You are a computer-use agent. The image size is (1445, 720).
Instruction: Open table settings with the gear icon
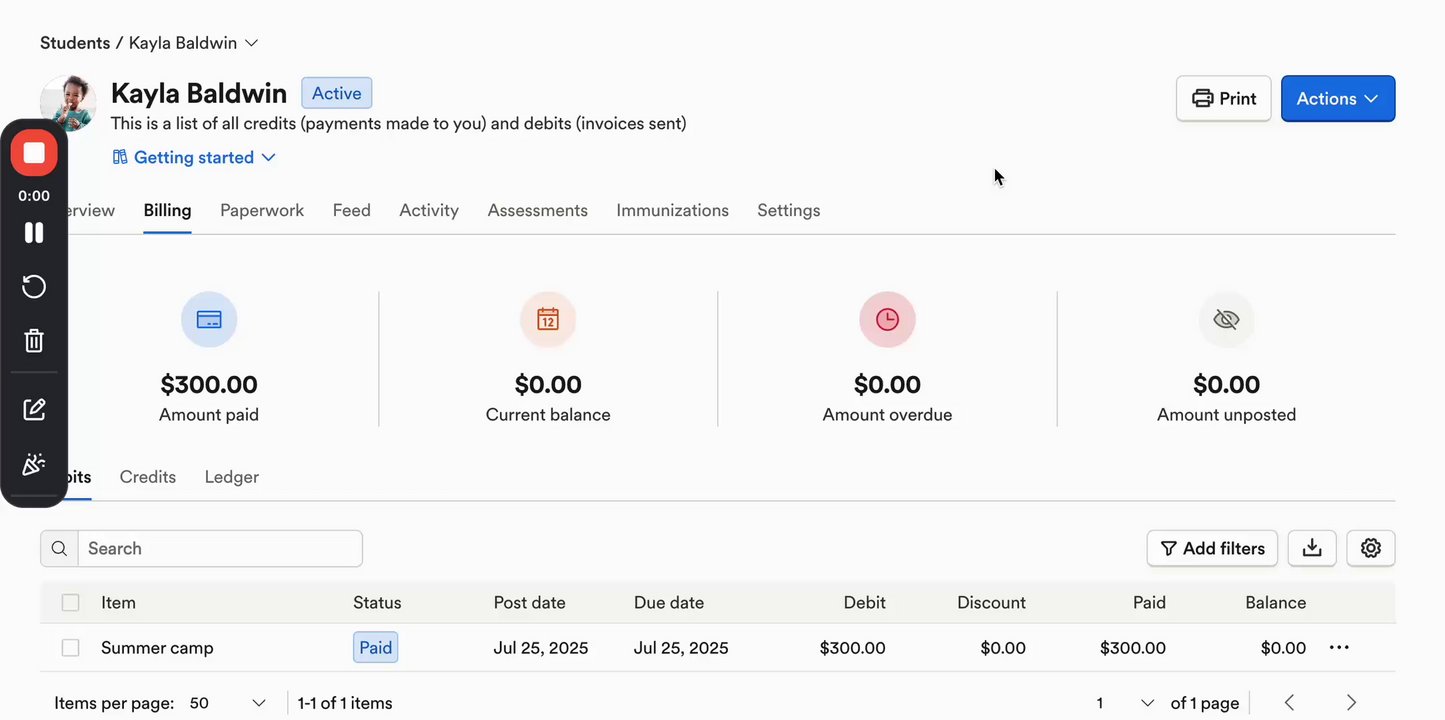pyautogui.click(x=1370, y=548)
